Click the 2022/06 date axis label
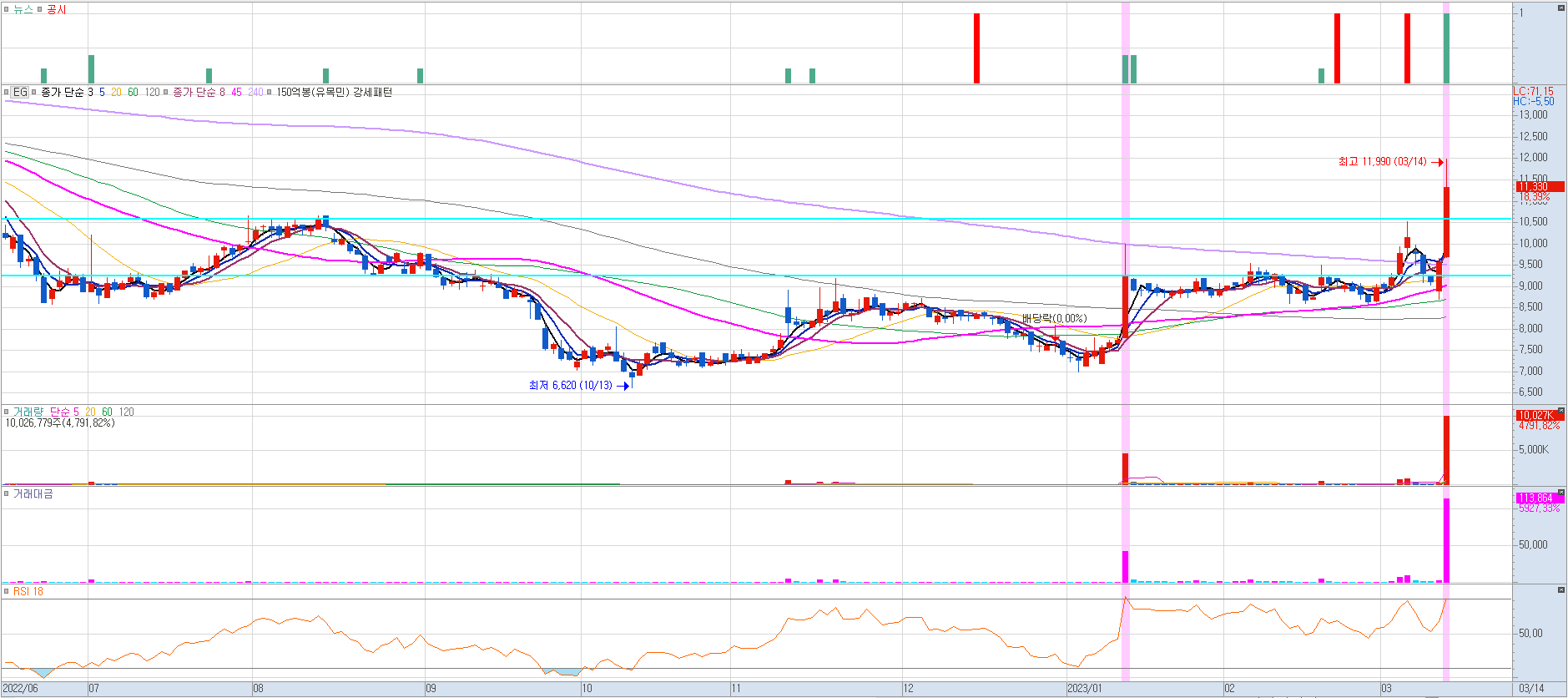 click(x=21, y=689)
